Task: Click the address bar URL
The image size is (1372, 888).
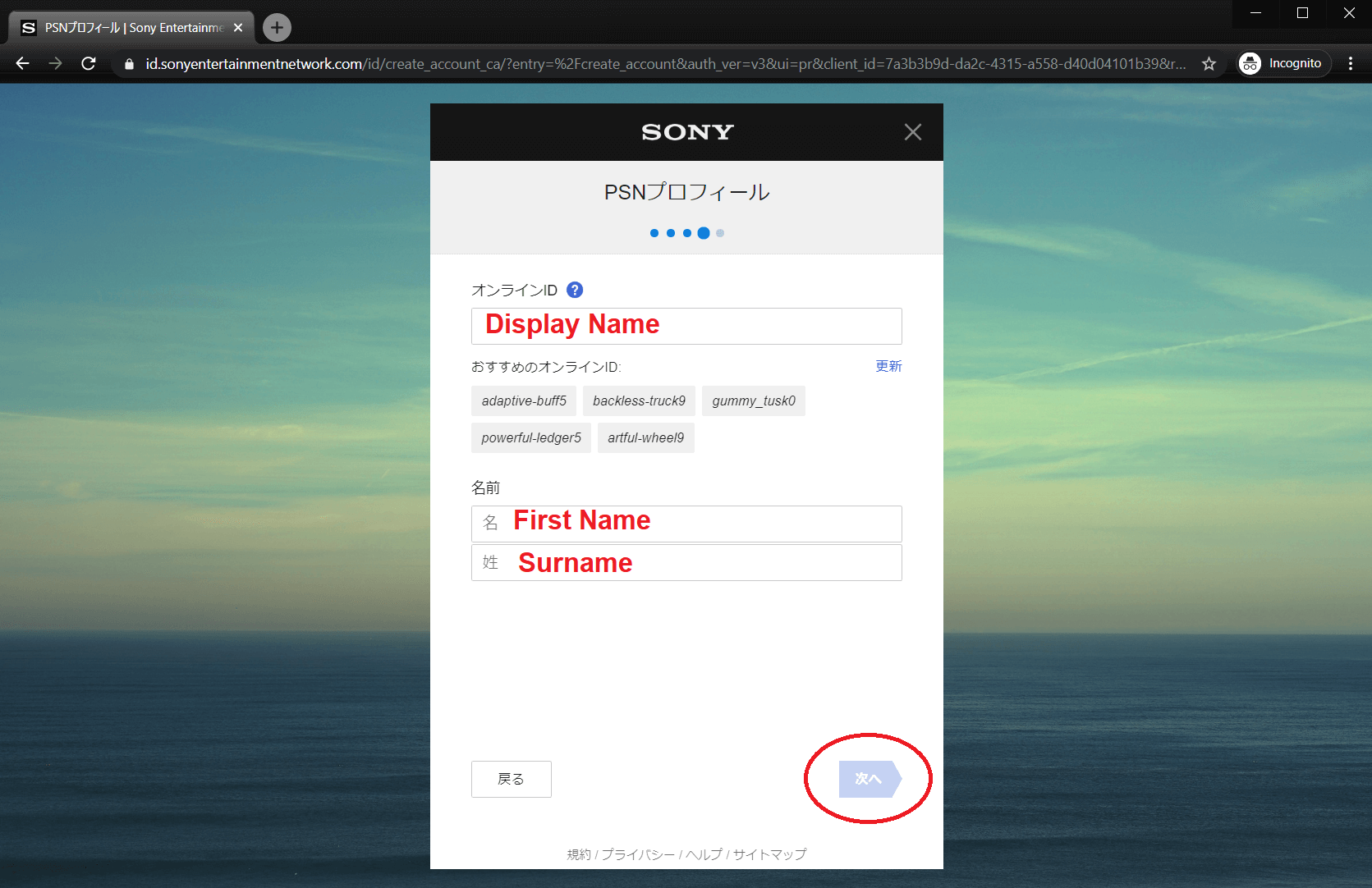Action: (x=665, y=63)
